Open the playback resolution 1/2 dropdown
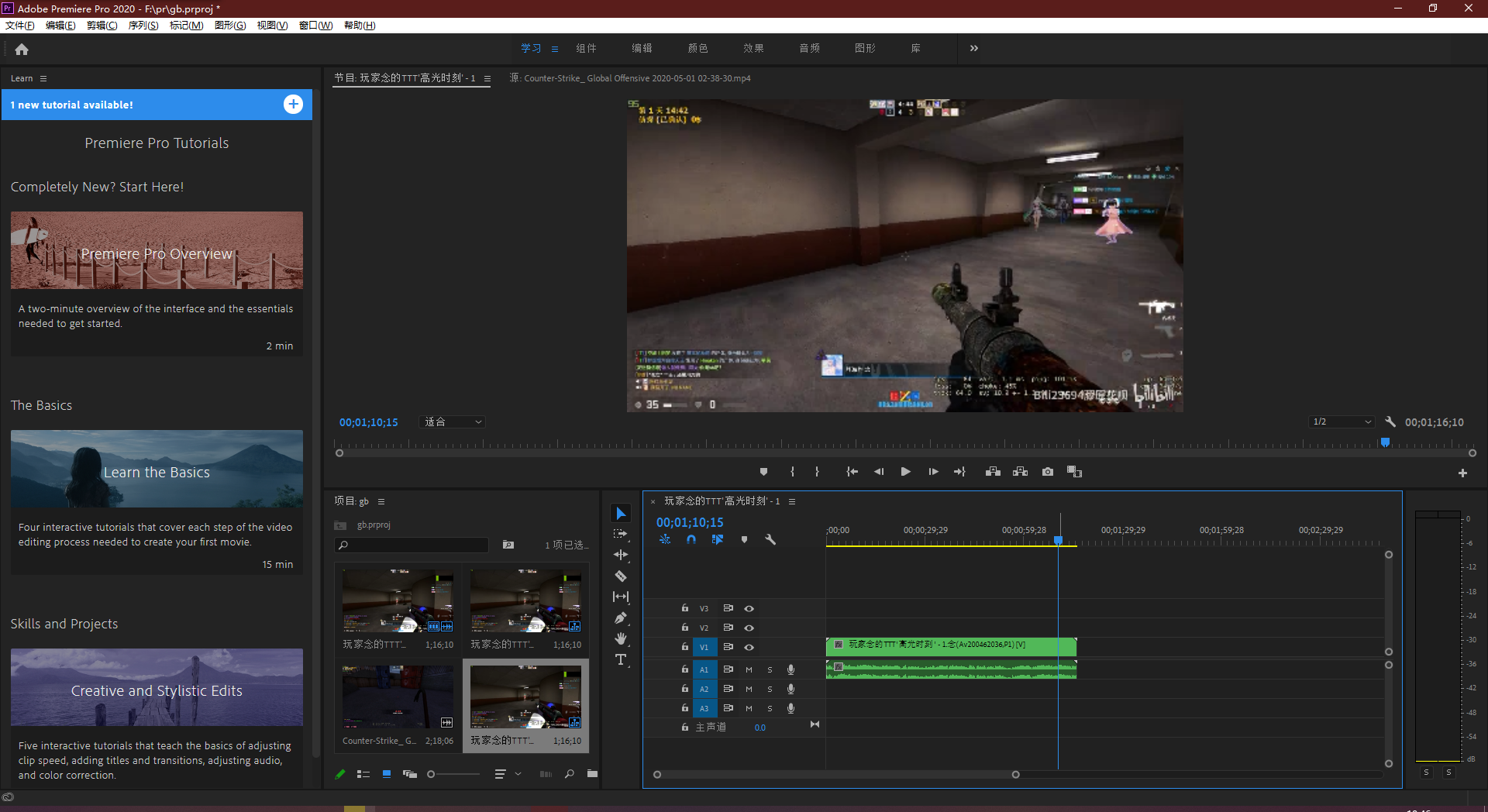 [1342, 422]
